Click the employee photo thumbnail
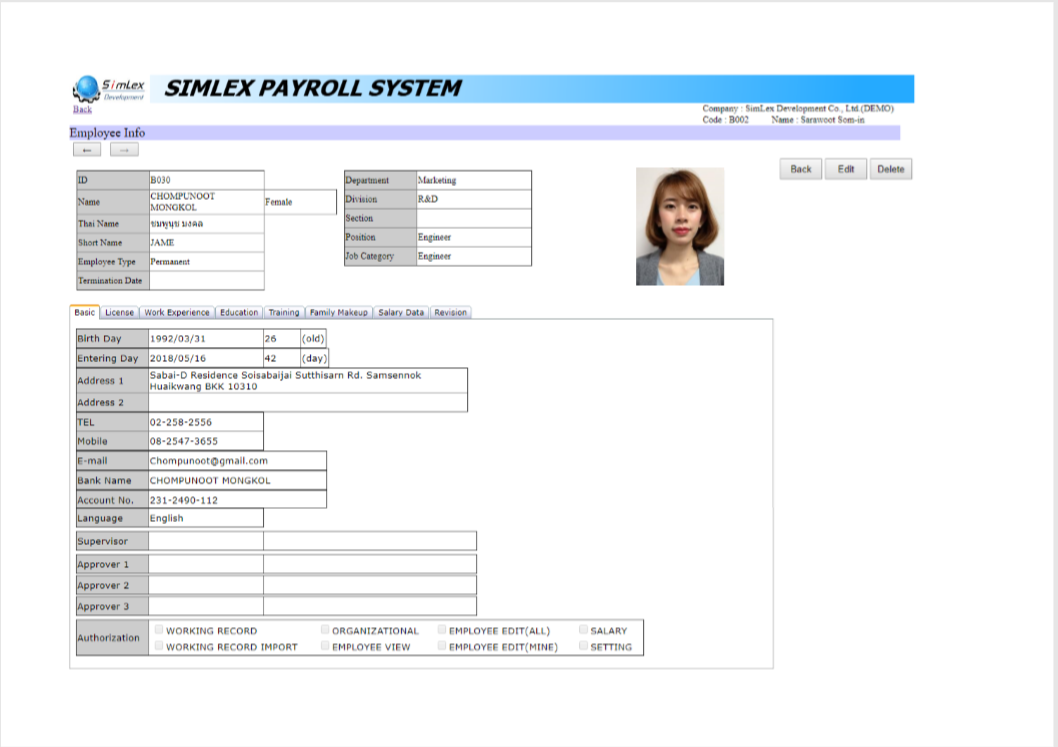 (x=680, y=225)
